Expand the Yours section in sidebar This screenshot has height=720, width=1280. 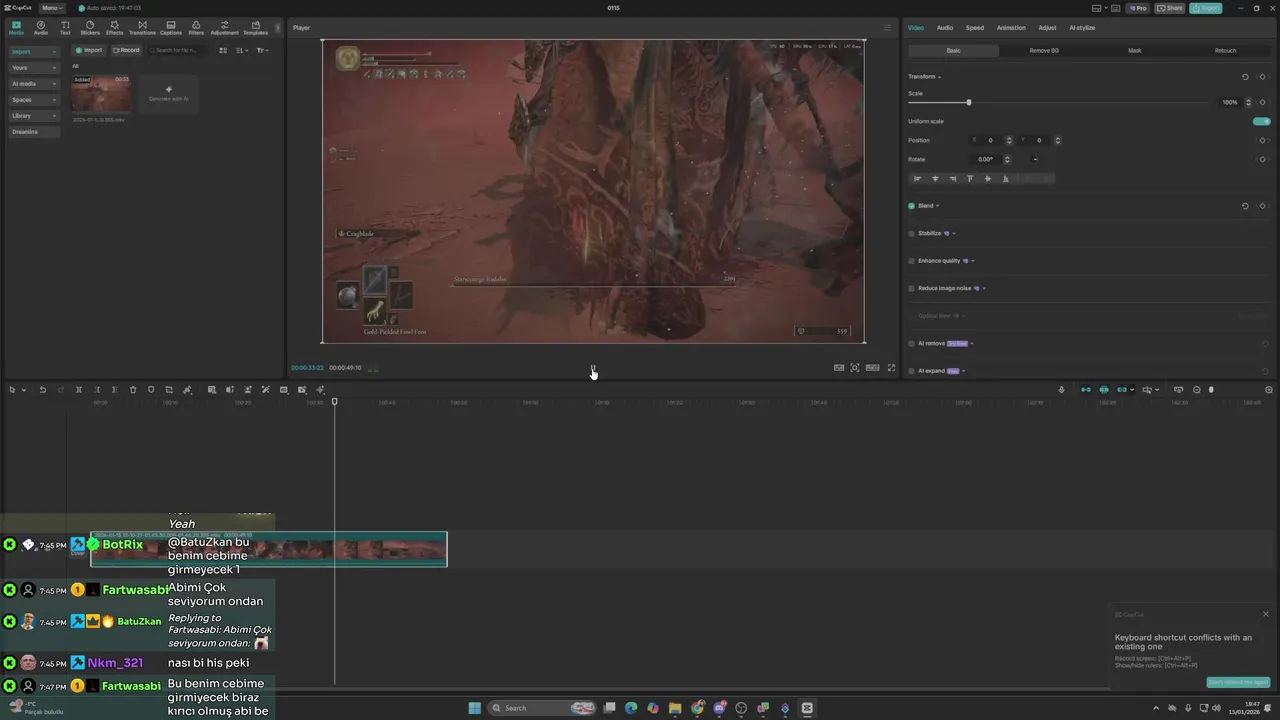click(x=34, y=68)
